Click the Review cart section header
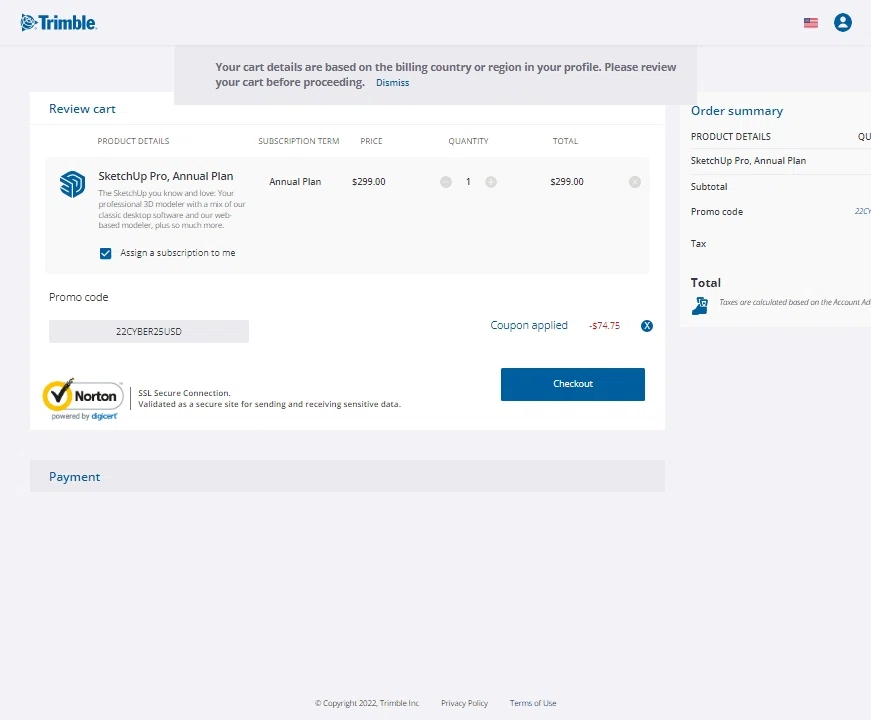The height and width of the screenshot is (720, 871). (x=83, y=109)
